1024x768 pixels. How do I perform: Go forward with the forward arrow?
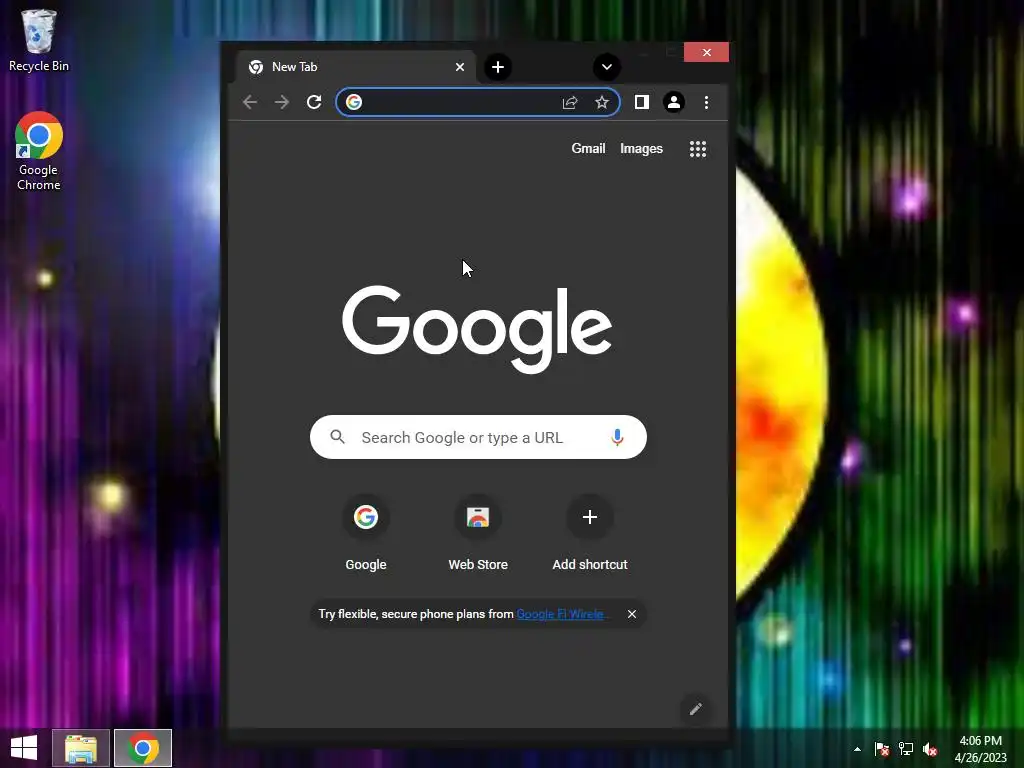pyautogui.click(x=281, y=103)
